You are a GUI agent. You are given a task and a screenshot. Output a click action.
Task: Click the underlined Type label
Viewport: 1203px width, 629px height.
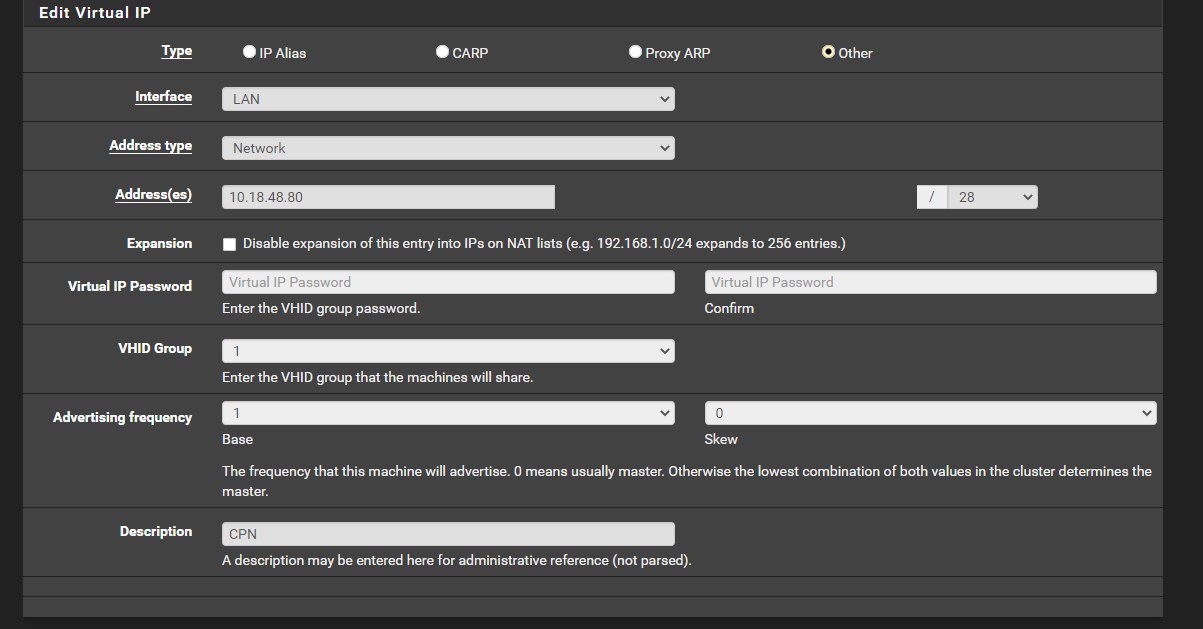tap(177, 50)
